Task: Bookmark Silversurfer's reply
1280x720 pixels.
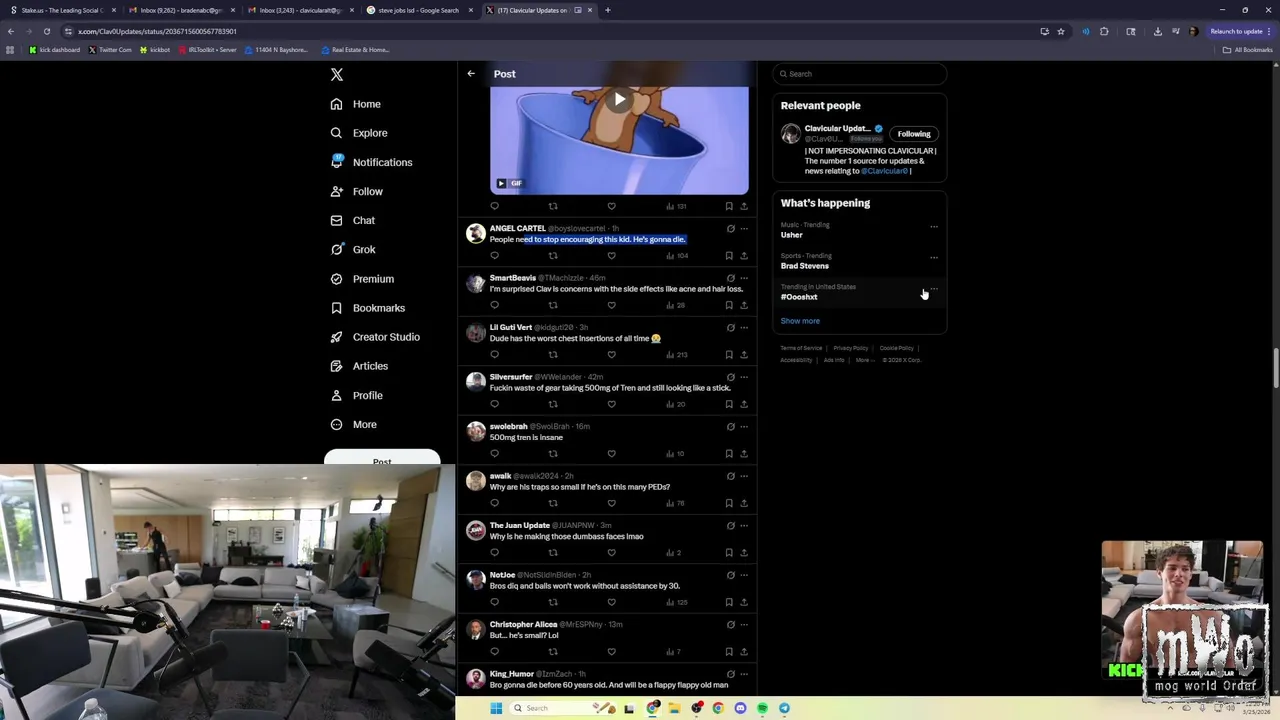Action: [x=729, y=404]
